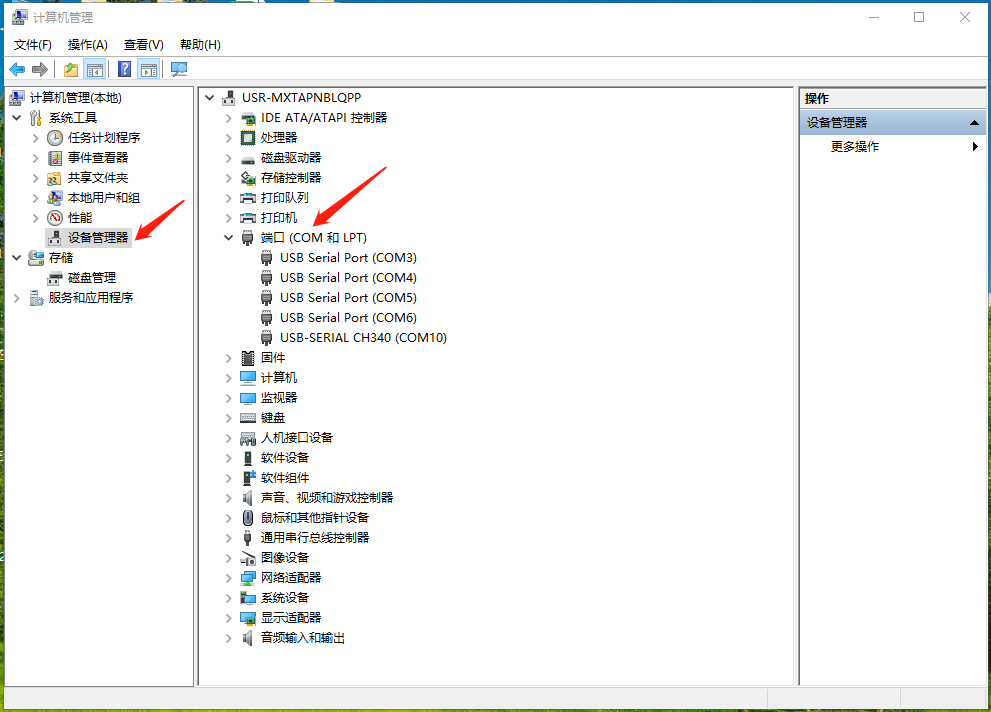Expand the 打印队列 category
The width and height of the screenshot is (991, 712).
point(228,198)
